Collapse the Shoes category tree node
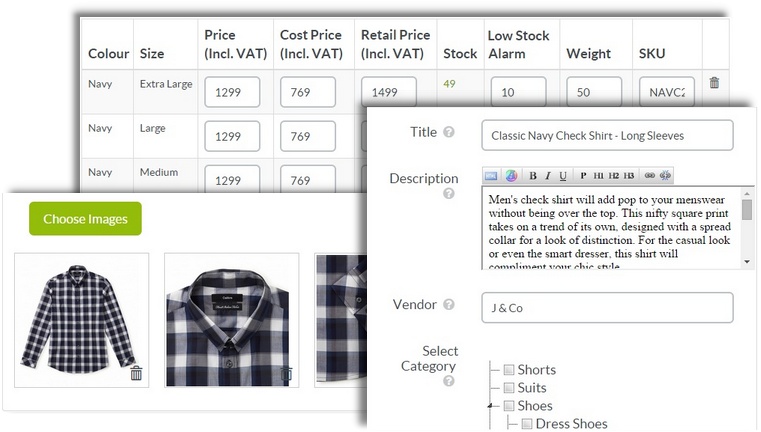Viewport: 761px width, 432px height. click(x=491, y=406)
